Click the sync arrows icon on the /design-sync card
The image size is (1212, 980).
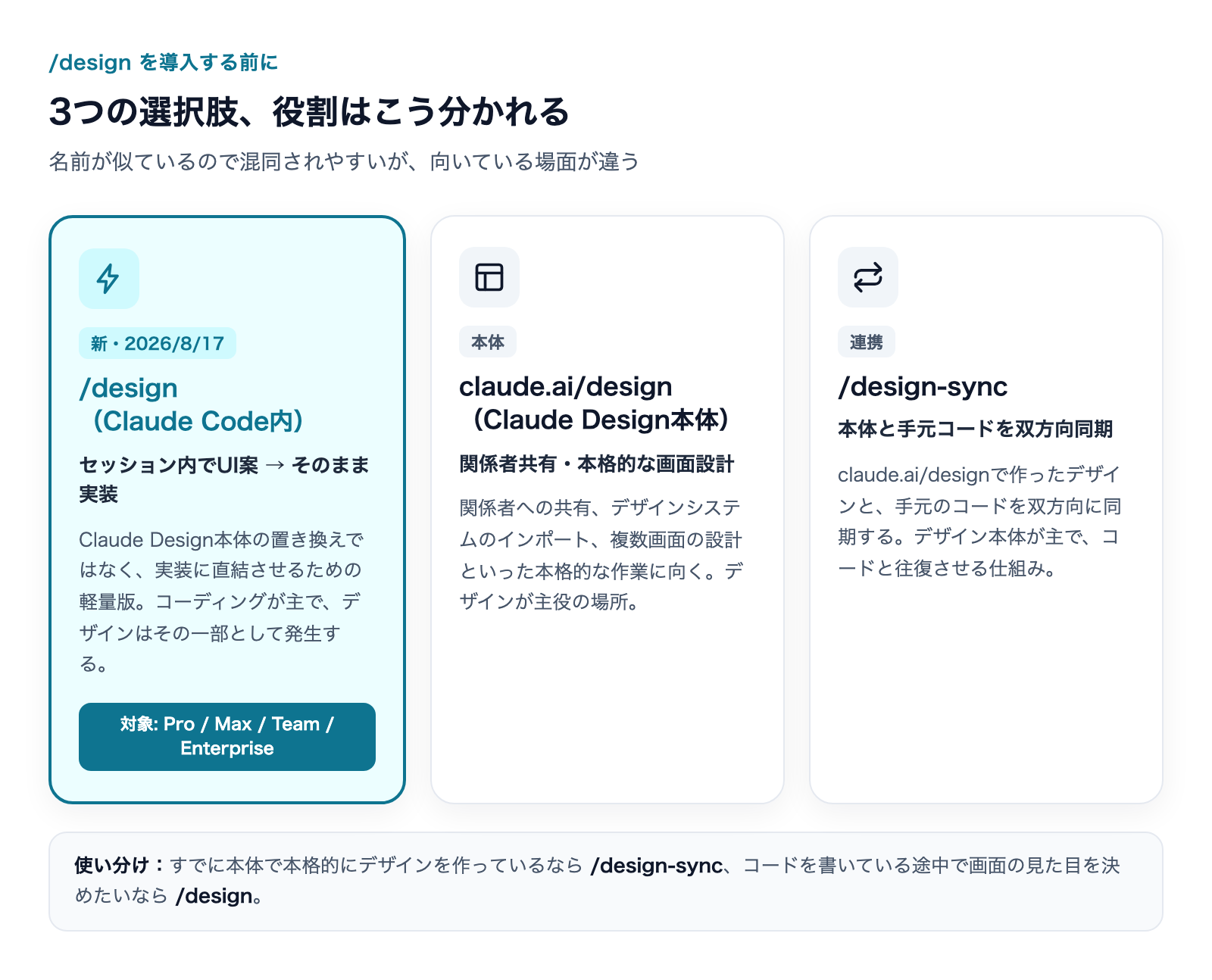[867, 277]
